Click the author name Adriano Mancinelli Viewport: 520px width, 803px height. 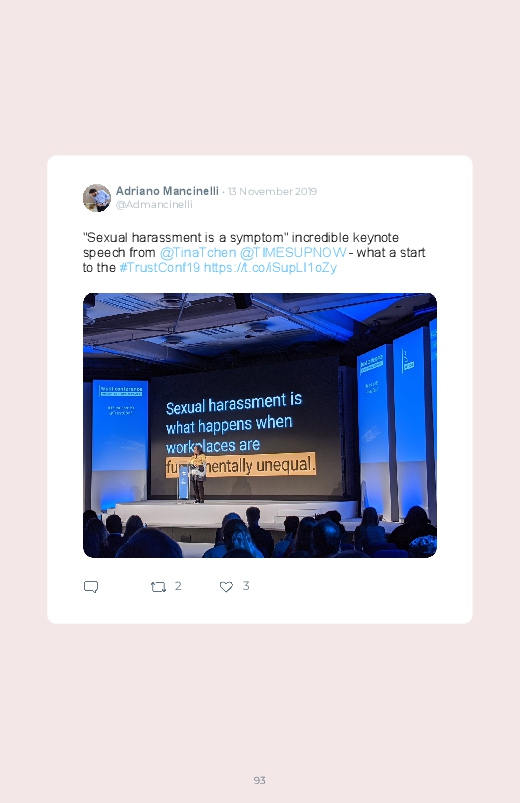coord(167,191)
